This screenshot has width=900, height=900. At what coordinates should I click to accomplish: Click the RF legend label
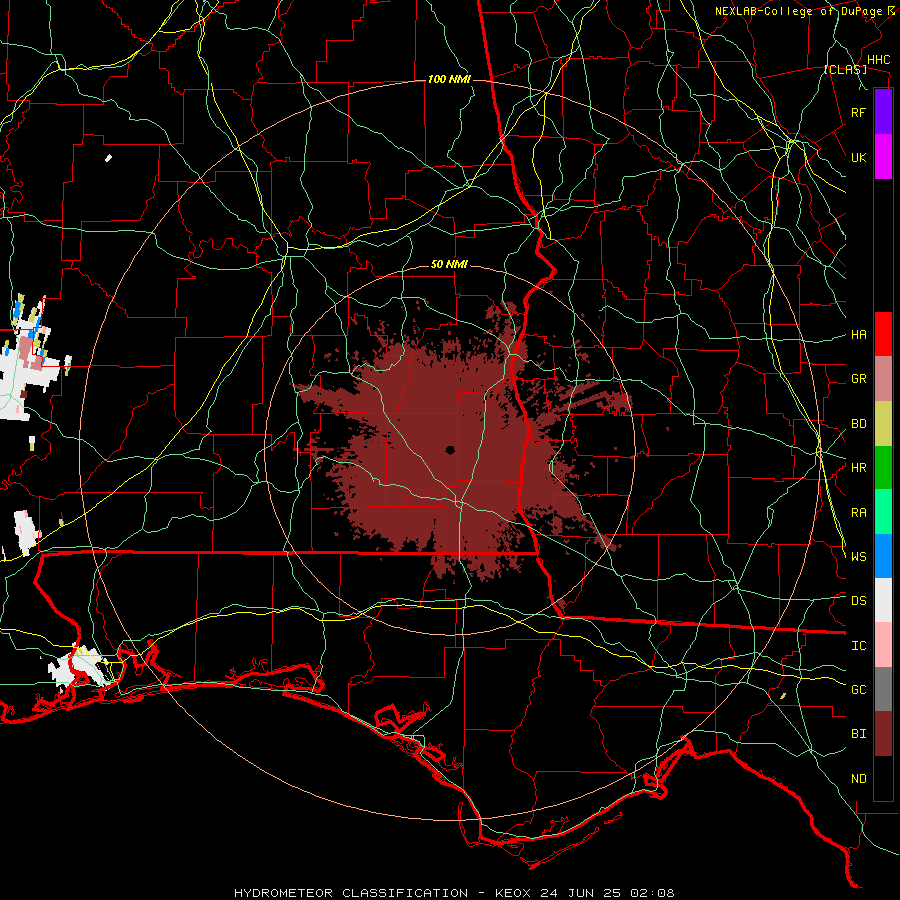tap(859, 112)
